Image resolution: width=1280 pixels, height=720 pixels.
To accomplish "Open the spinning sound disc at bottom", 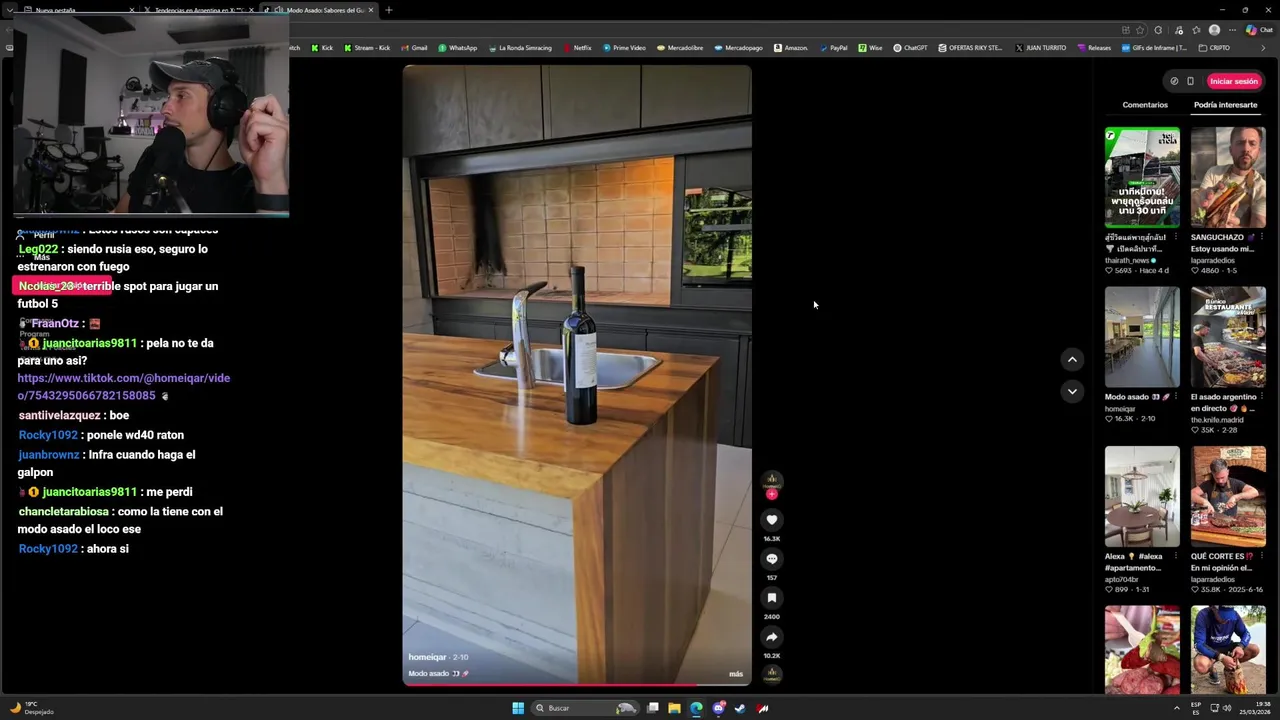I will 771,673.
